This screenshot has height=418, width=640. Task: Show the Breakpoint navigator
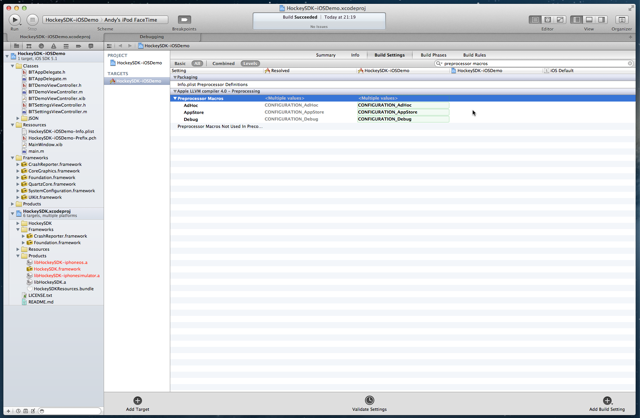(x=78, y=46)
